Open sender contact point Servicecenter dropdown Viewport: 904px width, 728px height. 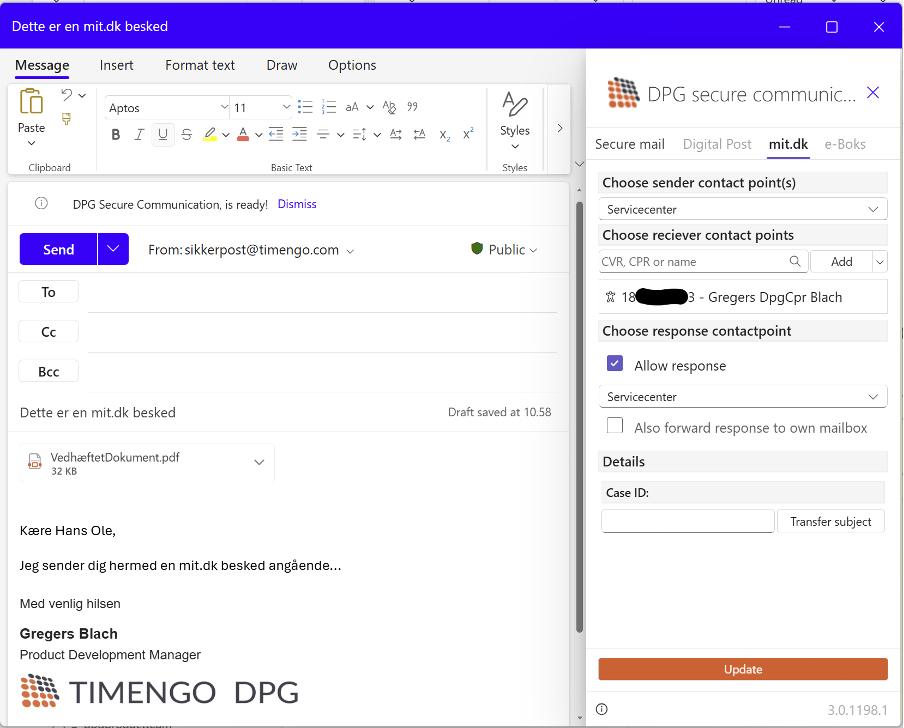point(743,209)
